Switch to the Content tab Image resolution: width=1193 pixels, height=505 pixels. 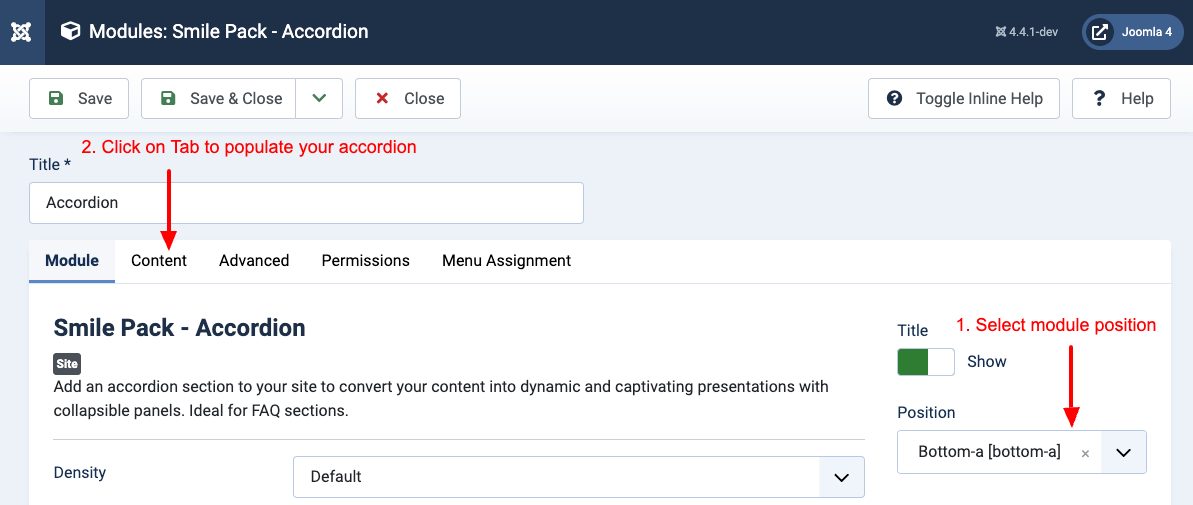click(x=159, y=261)
